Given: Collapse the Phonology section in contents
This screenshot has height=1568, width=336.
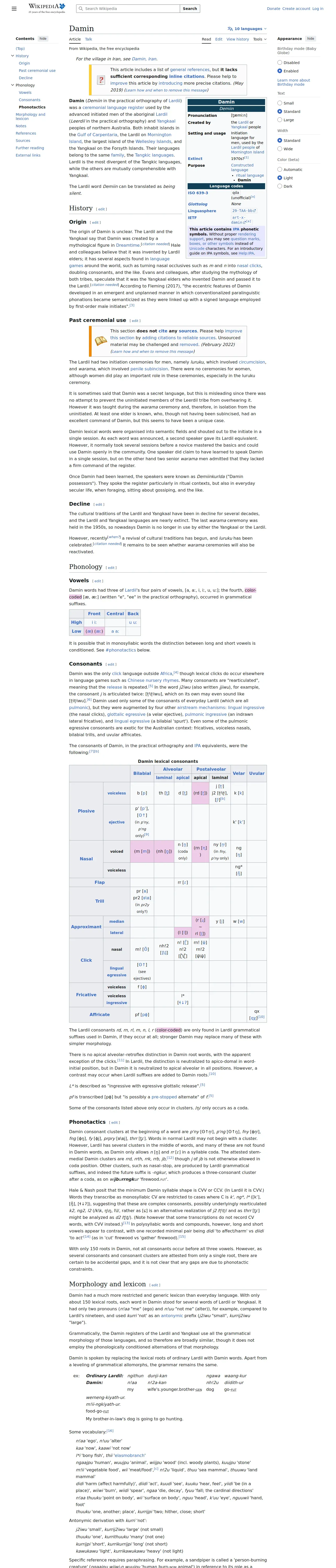Looking at the screenshot, I should pos(12,85).
